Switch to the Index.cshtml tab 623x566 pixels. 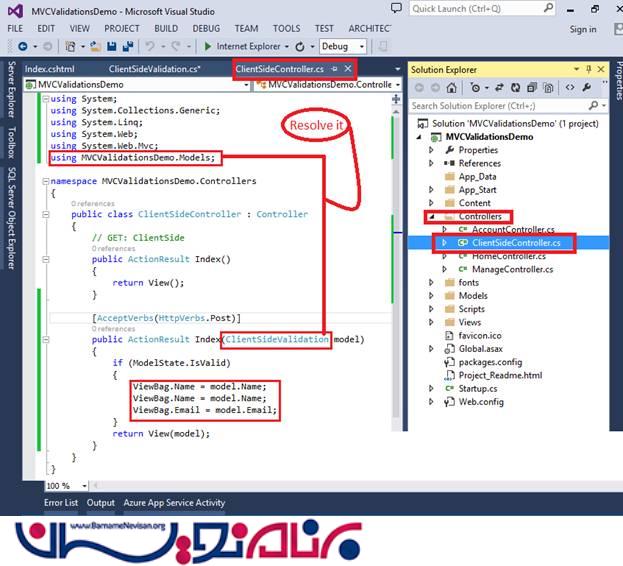tap(50, 69)
